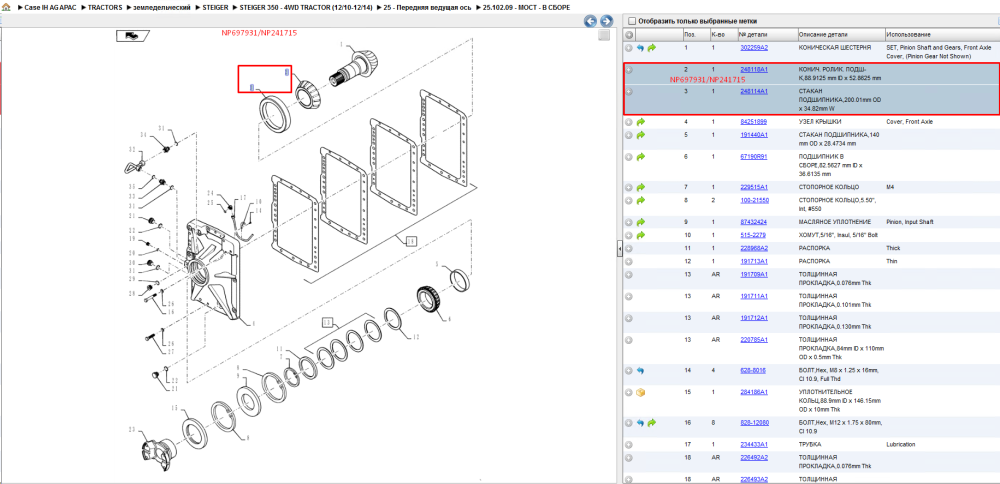1000x484 pixels.
Task: Click the green arrow icon for part 828-12080
Action: pyautogui.click(x=651, y=422)
